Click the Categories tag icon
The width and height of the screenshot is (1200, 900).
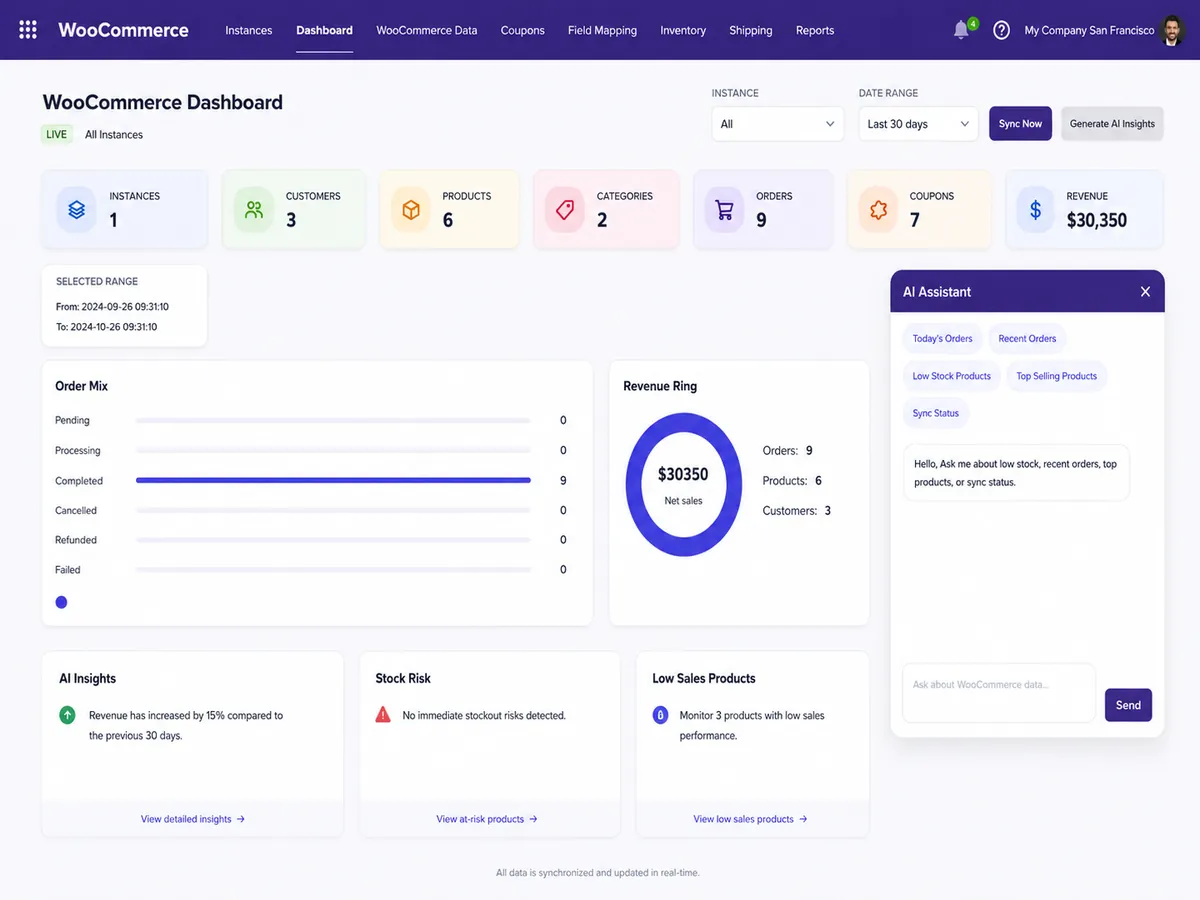tap(565, 210)
